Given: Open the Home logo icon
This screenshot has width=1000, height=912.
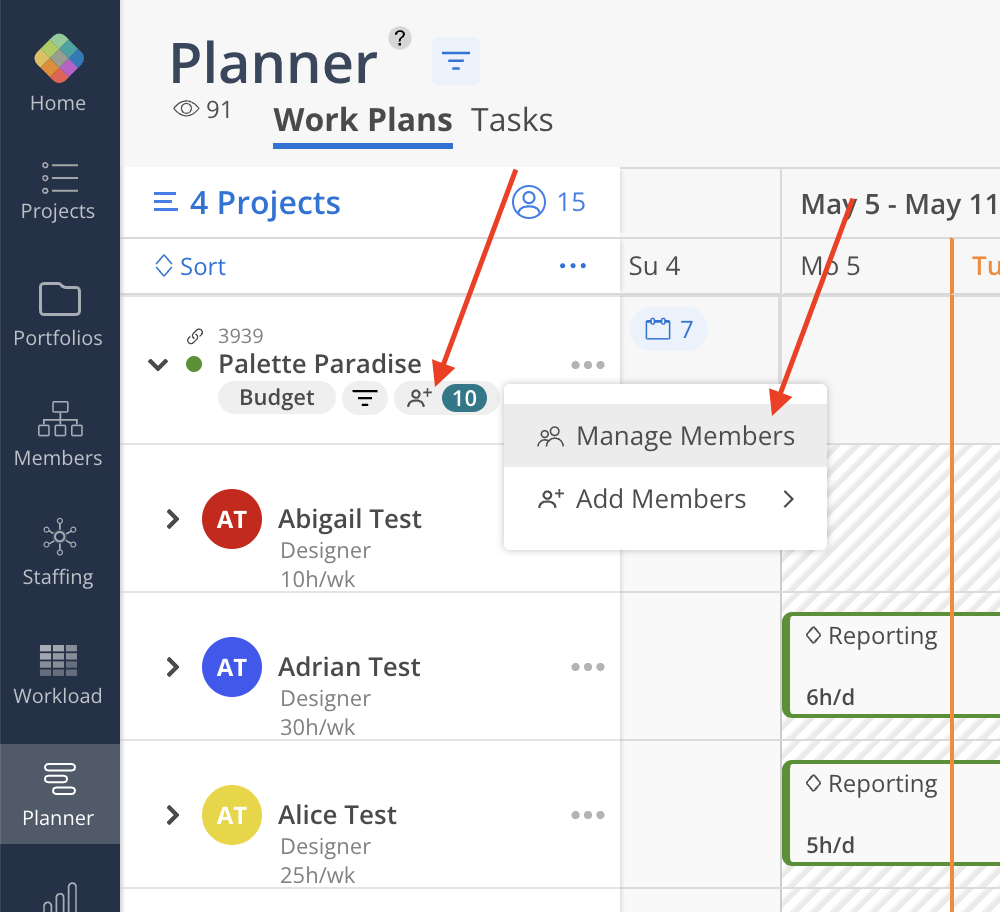Looking at the screenshot, I should 59,58.
